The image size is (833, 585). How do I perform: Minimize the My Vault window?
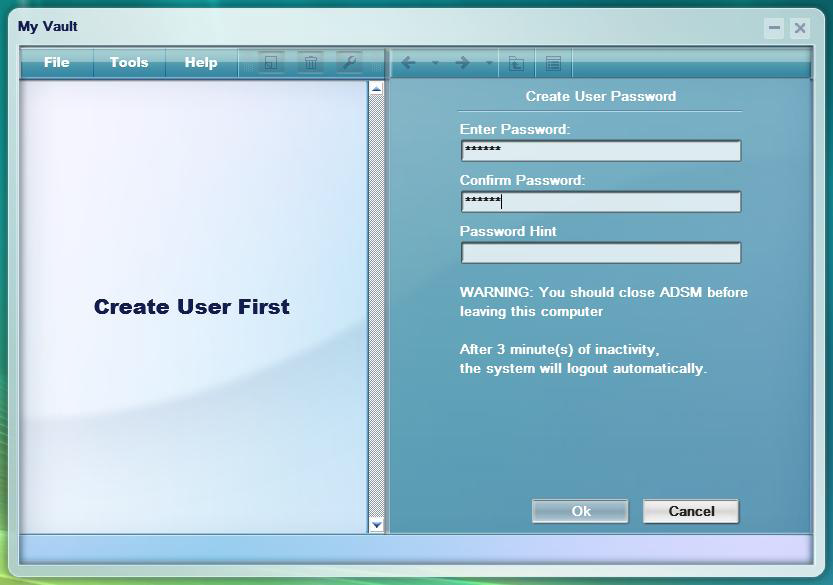click(x=774, y=28)
